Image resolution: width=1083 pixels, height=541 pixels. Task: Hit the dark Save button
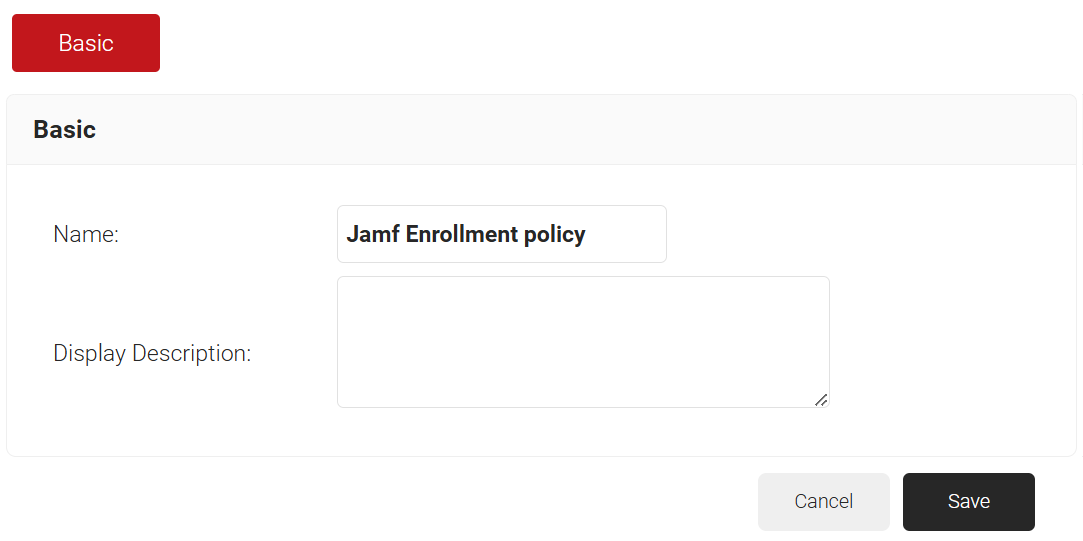(x=968, y=502)
